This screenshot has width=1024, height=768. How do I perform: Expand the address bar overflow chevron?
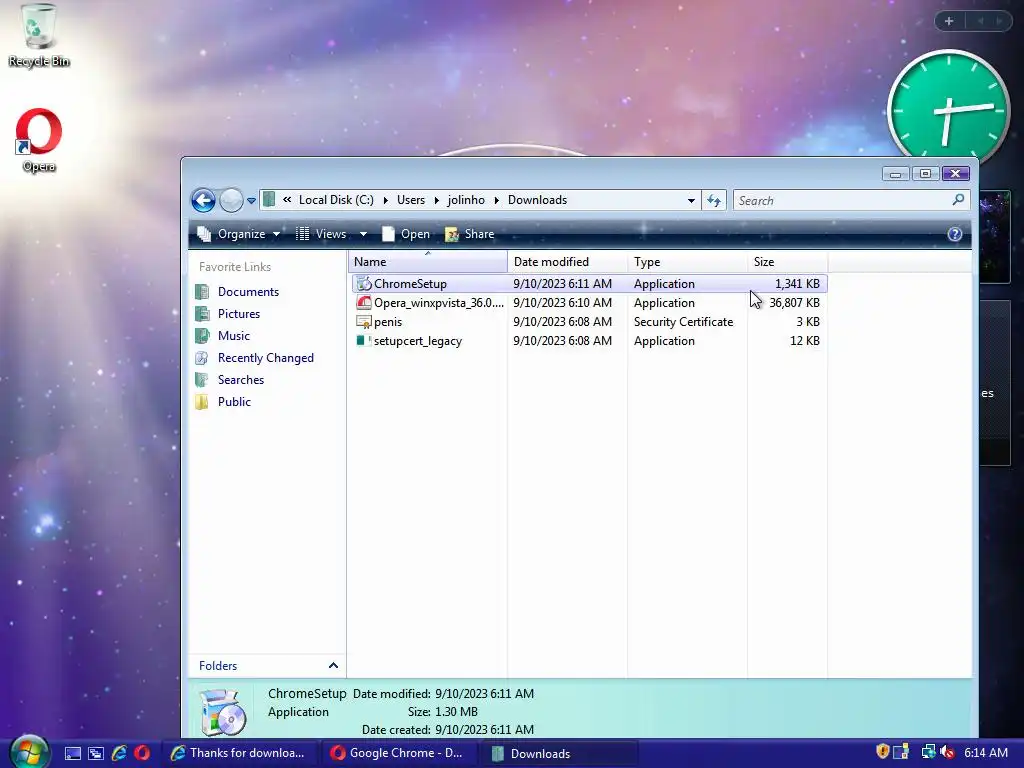click(x=287, y=200)
